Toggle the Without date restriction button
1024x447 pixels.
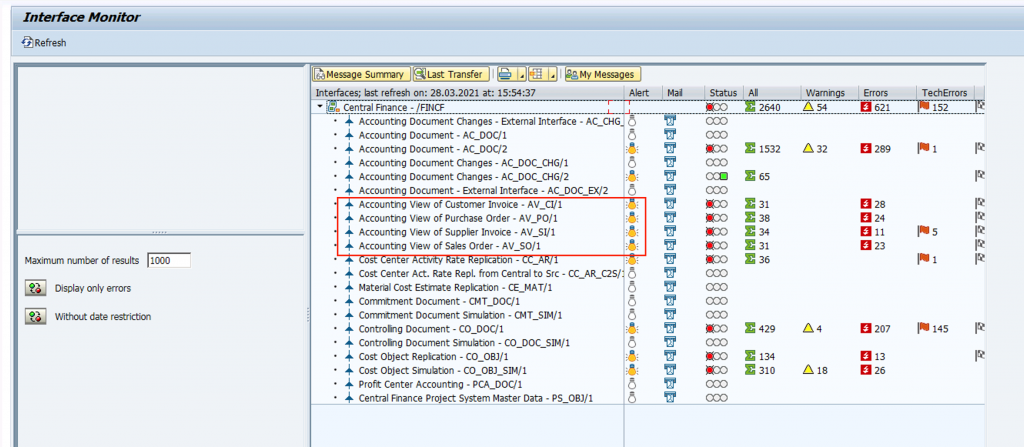(x=35, y=317)
